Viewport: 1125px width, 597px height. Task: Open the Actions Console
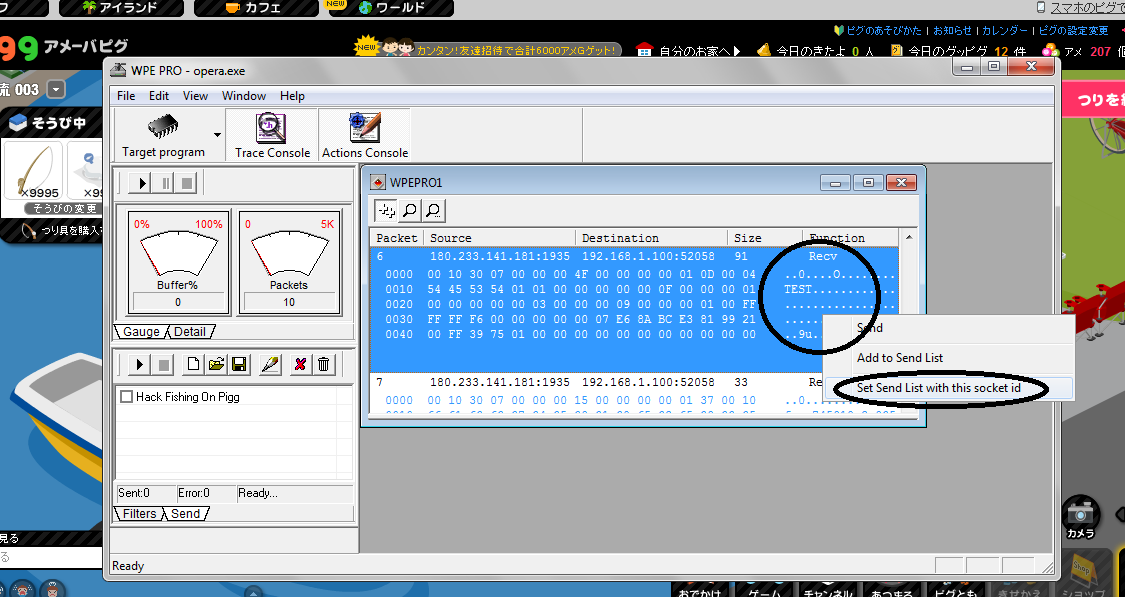click(364, 135)
